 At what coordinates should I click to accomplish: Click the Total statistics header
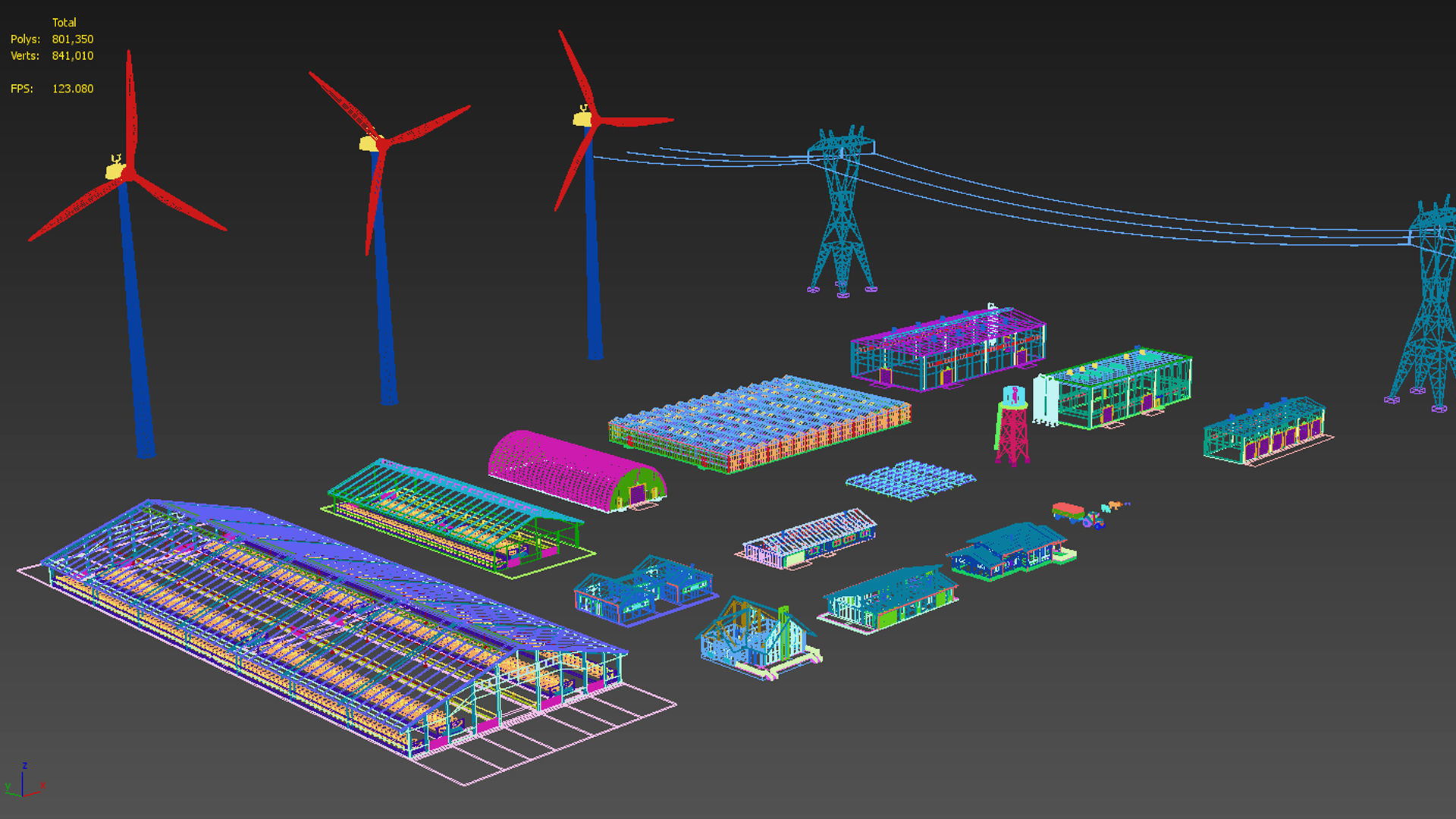[64, 23]
